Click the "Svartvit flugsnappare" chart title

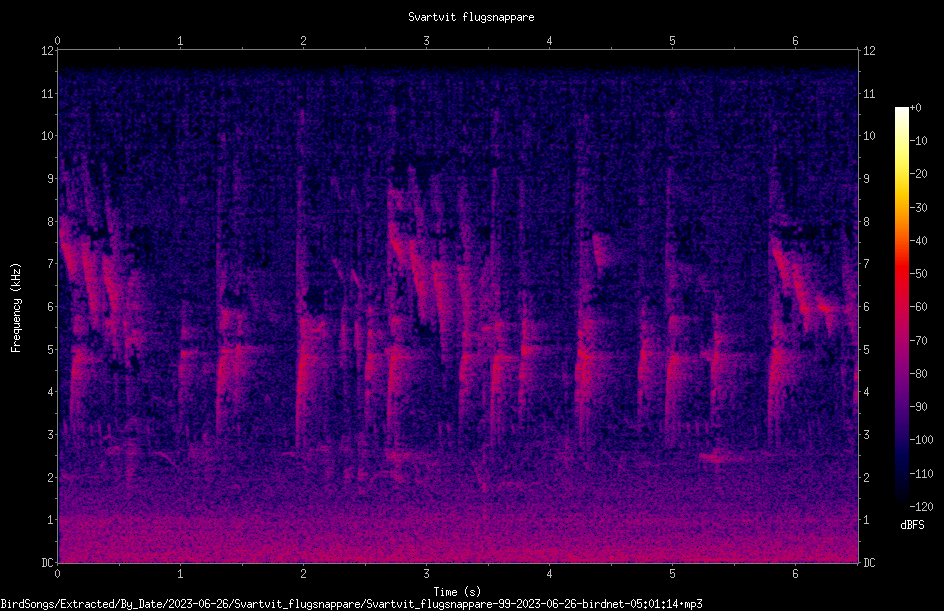pos(471,17)
